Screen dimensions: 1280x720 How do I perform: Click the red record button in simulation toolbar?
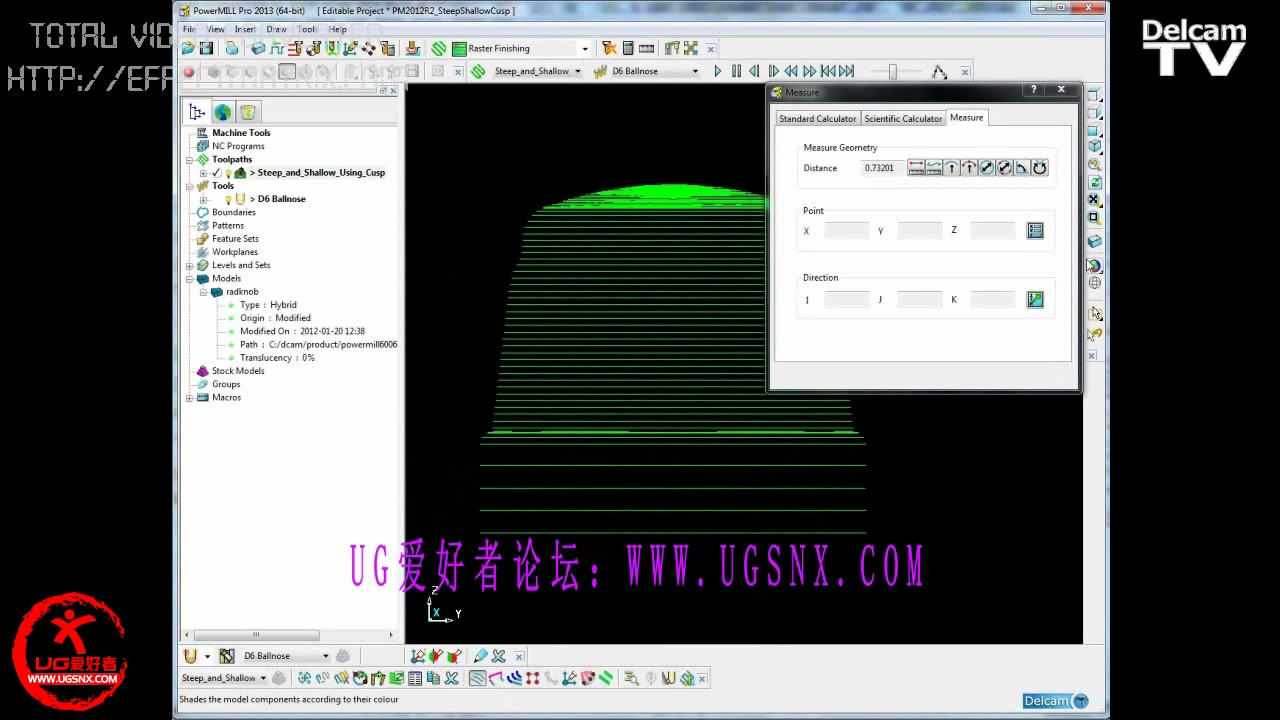[189, 72]
